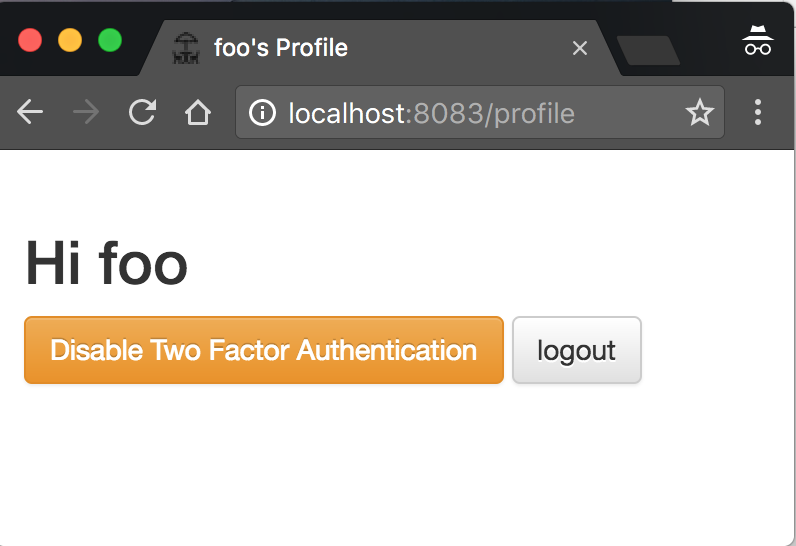Image resolution: width=796 pixels, height=546 pixels.
Task: Minimize the window with the yellow button
Action: [70, 41]
